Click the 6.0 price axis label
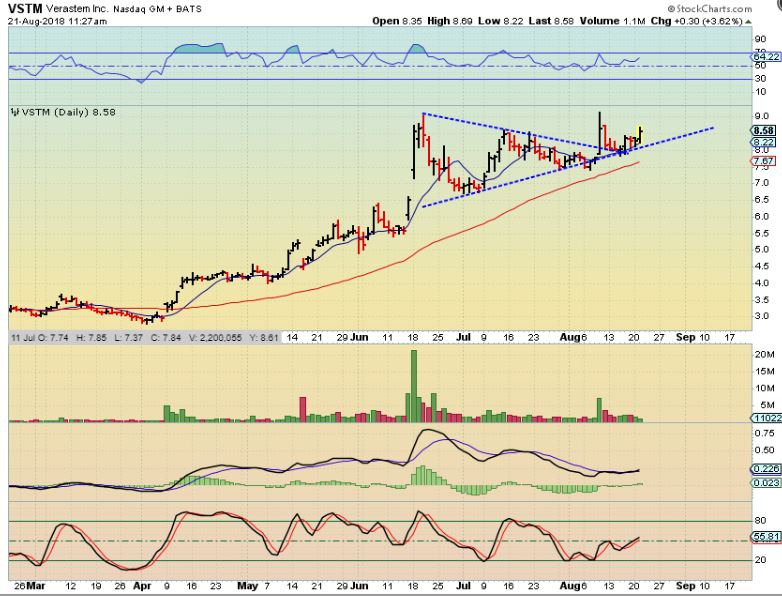782x596 pixels. [x=761, y=216]
